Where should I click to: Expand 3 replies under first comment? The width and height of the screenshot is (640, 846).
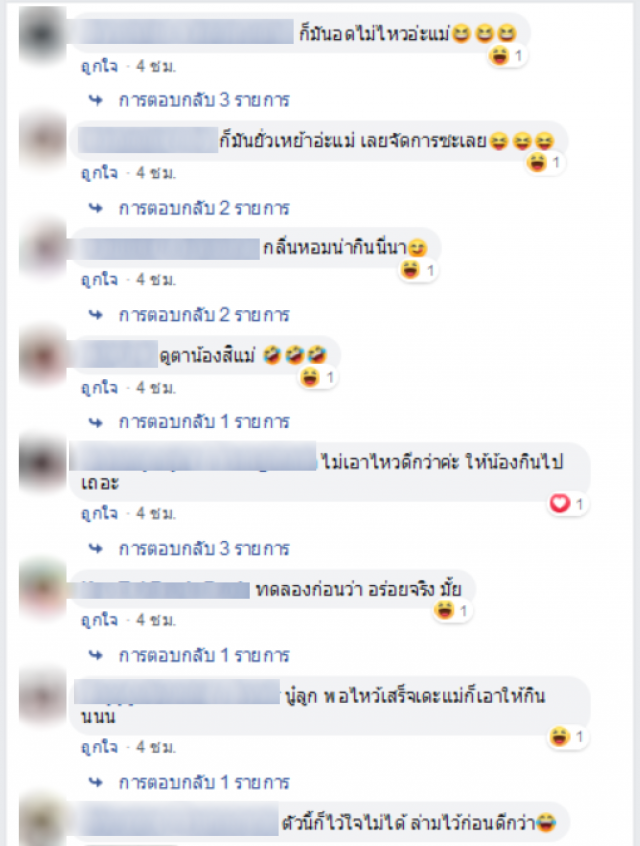204,100
